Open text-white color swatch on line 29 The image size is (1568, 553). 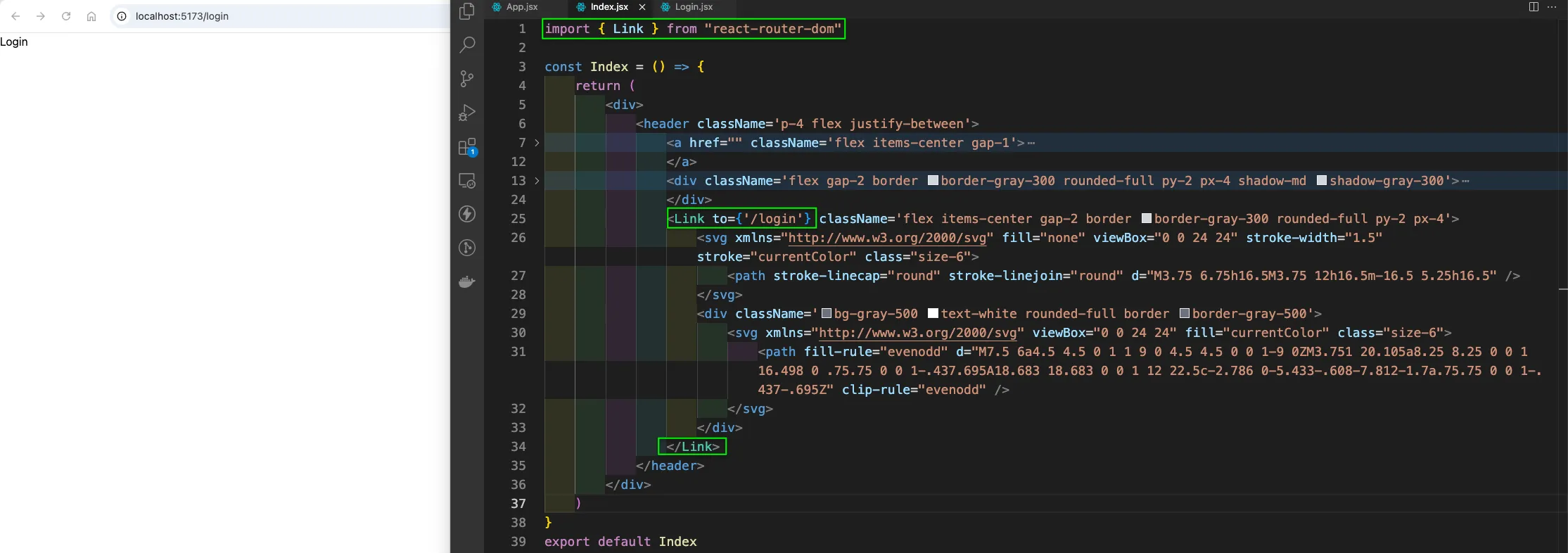click(933, 313)
